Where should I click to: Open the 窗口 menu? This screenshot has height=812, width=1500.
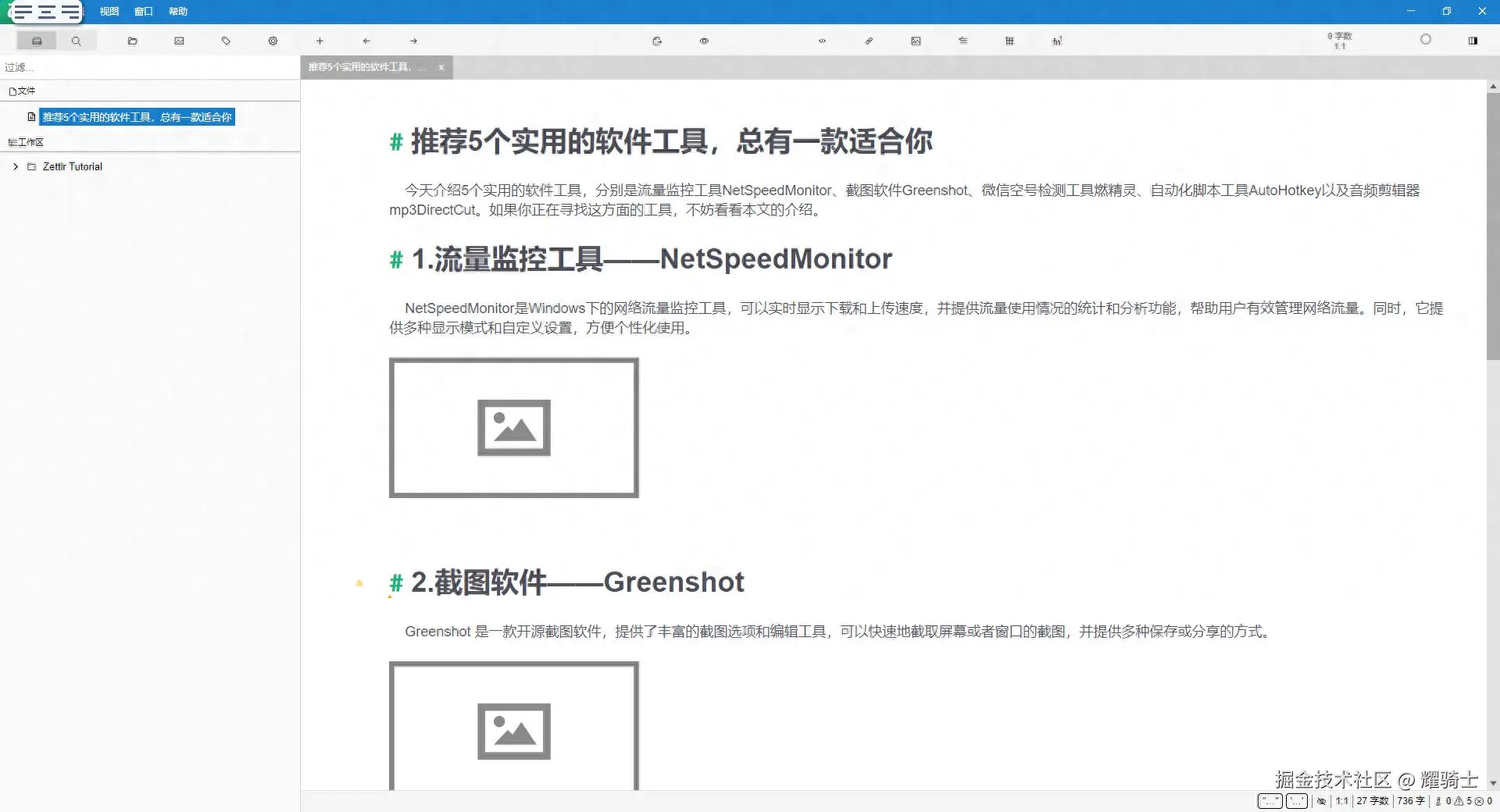pos(144,12)
